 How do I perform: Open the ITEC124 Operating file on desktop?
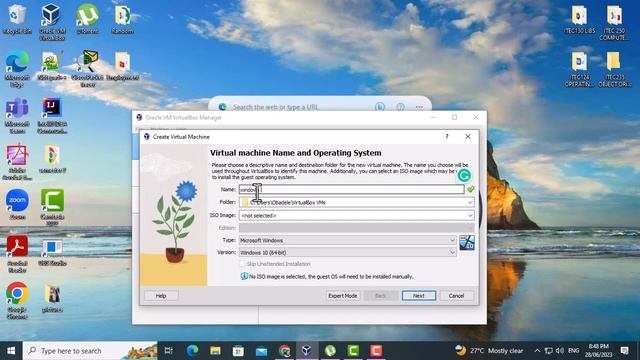click(579, 69)
